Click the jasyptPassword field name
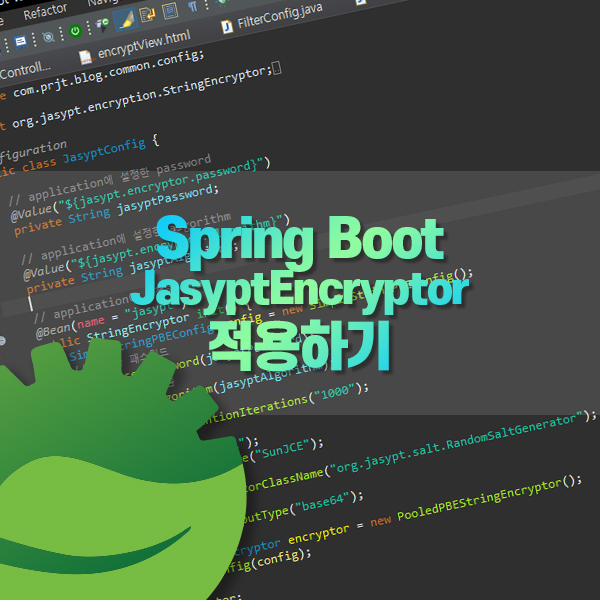The height and width of the screenshot is (600, 600). 165,200
